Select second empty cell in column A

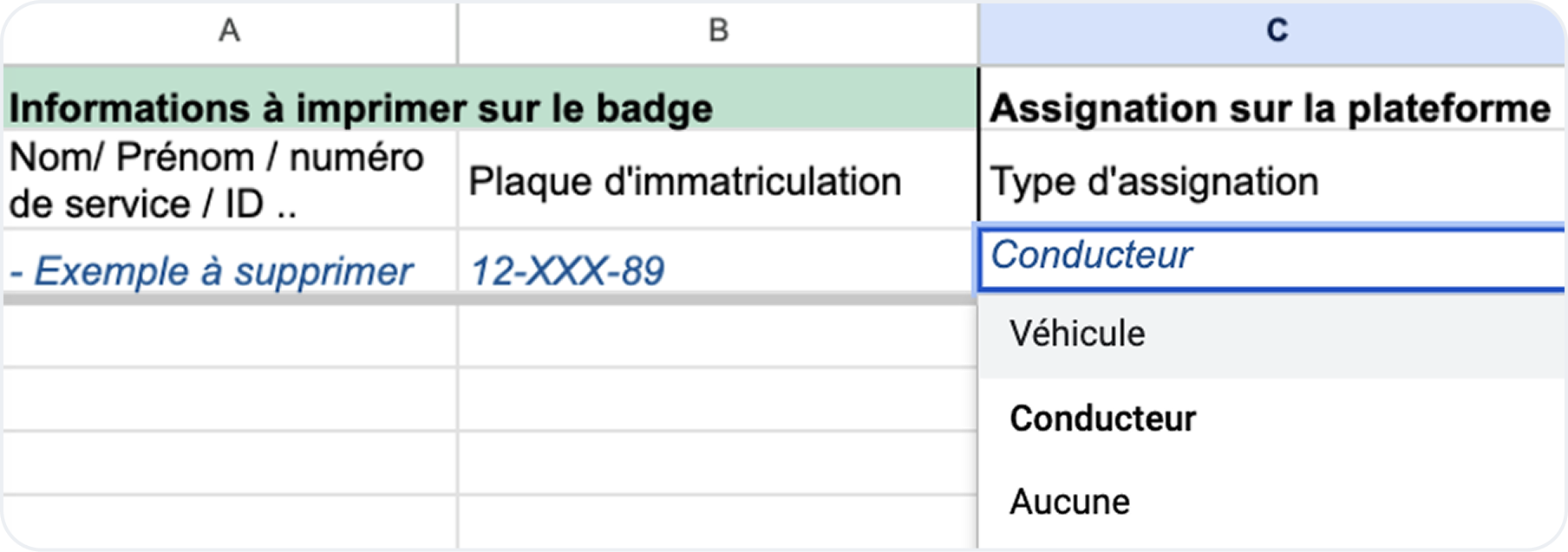(229, 399)
